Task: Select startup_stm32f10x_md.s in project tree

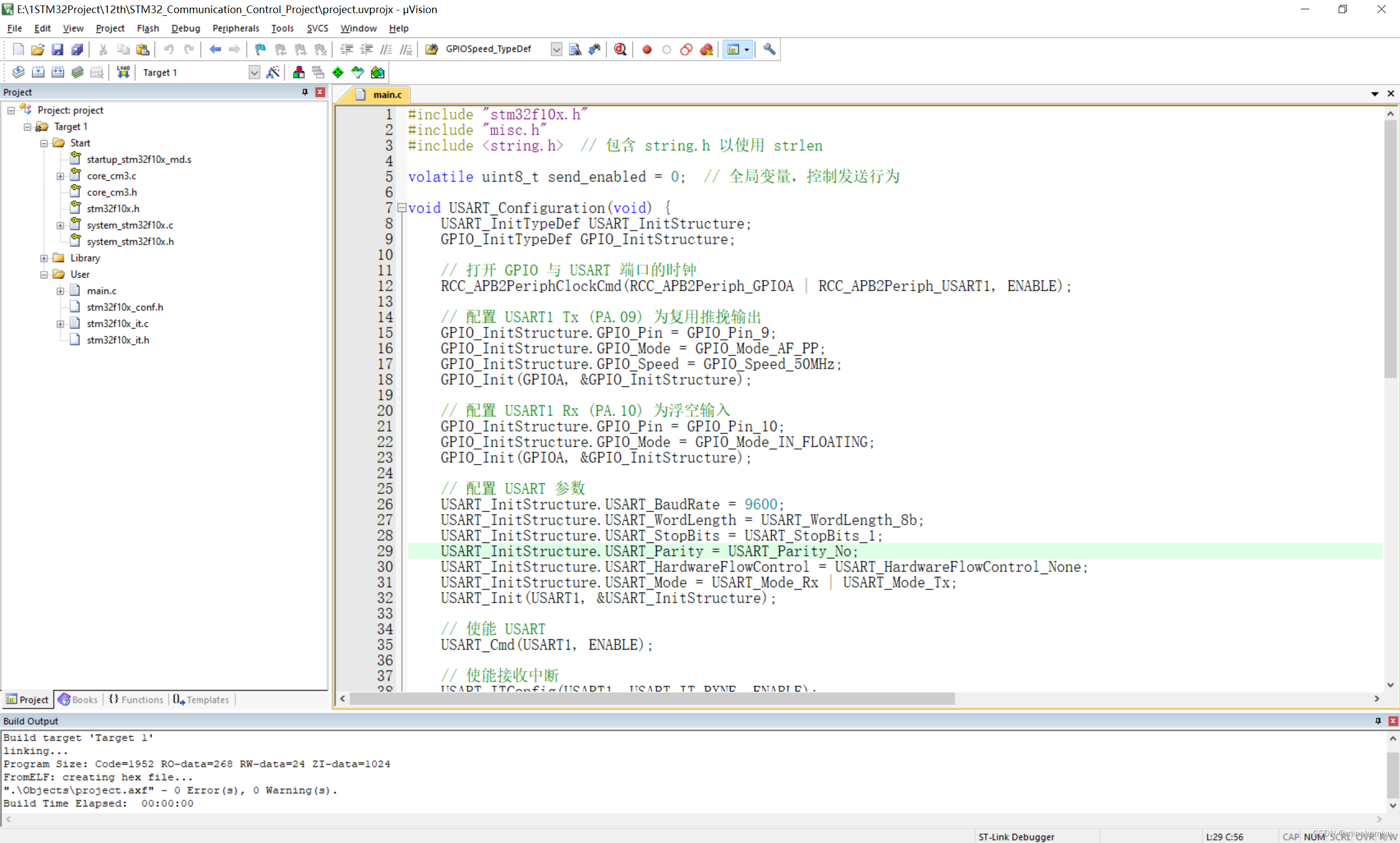Action: click(x=138, y=160)
